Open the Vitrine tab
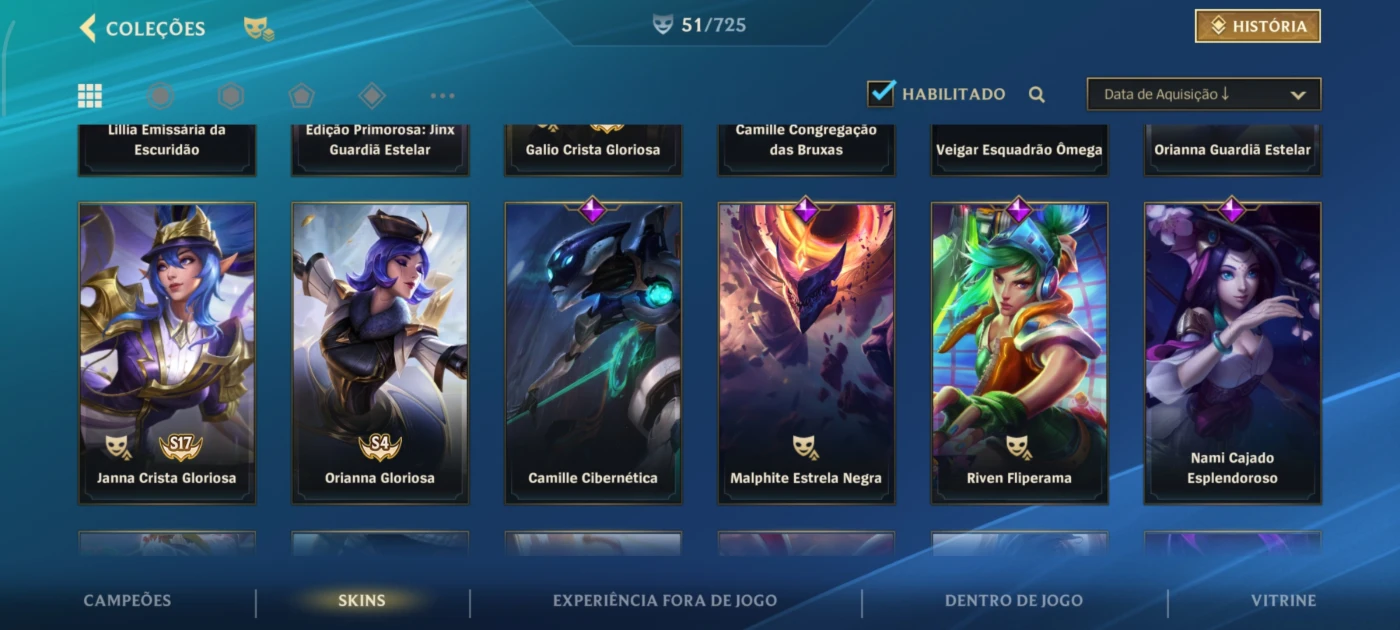This screenshot has width=1400, height=630. pyautogui.click(x=1283, y=600)
